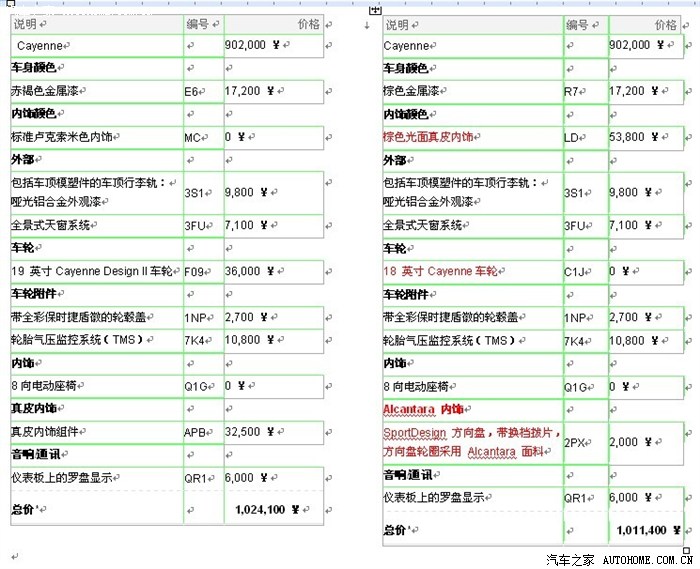Click the LD code cell in right table
700x569 pixels.
click(586, 138)
